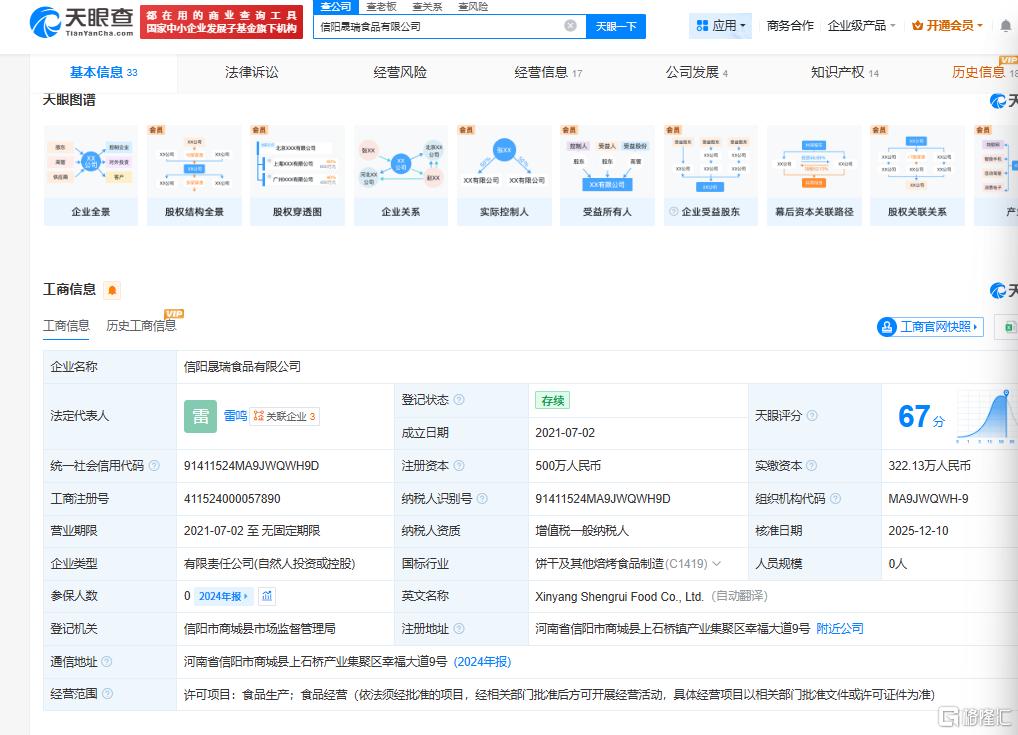
Task: Click the 关联企业 3 badge
Action: [x=284, y=416]
